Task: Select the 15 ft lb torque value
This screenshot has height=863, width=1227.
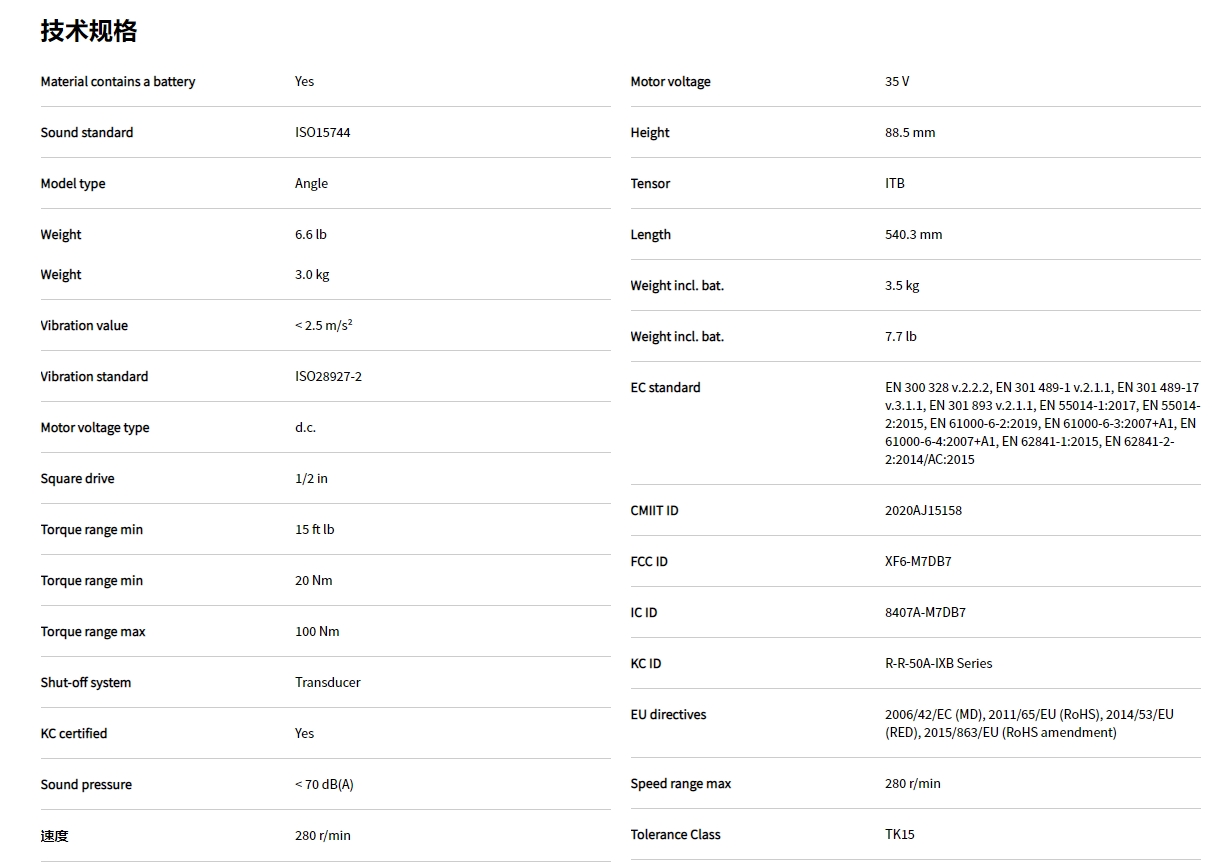Action: point(314,530)
